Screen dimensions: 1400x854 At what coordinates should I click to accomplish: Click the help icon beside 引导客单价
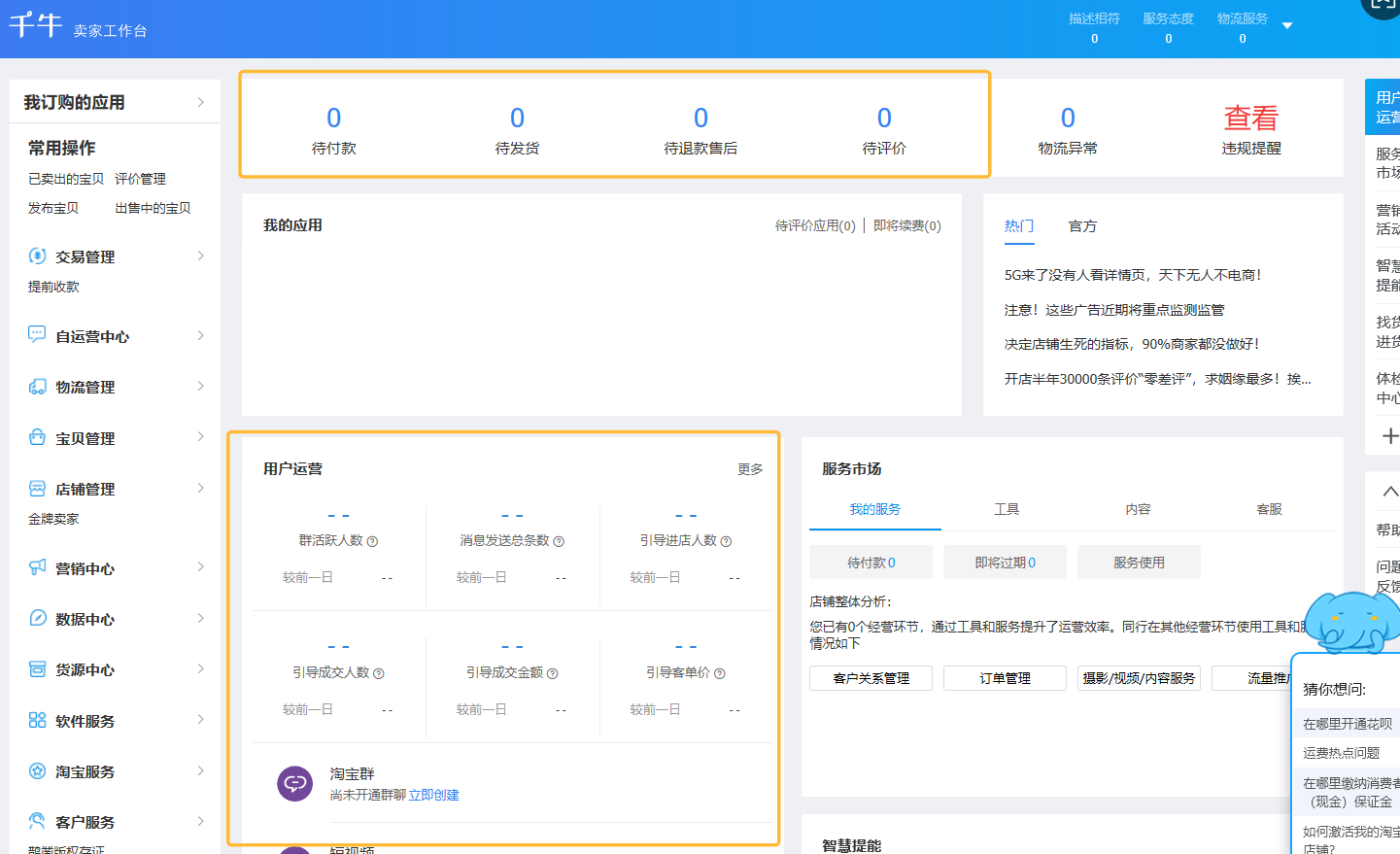pos(720,673)
